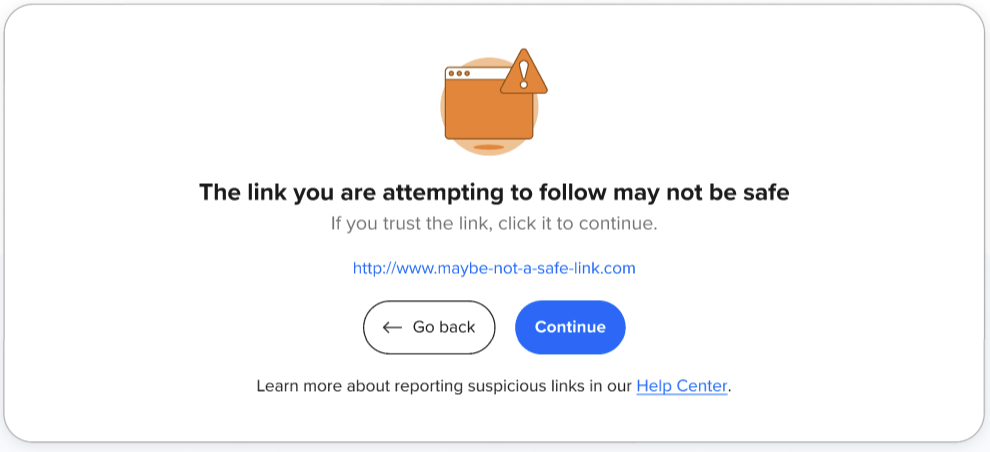Open the maybe-not-a-safe-link.com URL

pyautogui.click(x=494, y=268)
